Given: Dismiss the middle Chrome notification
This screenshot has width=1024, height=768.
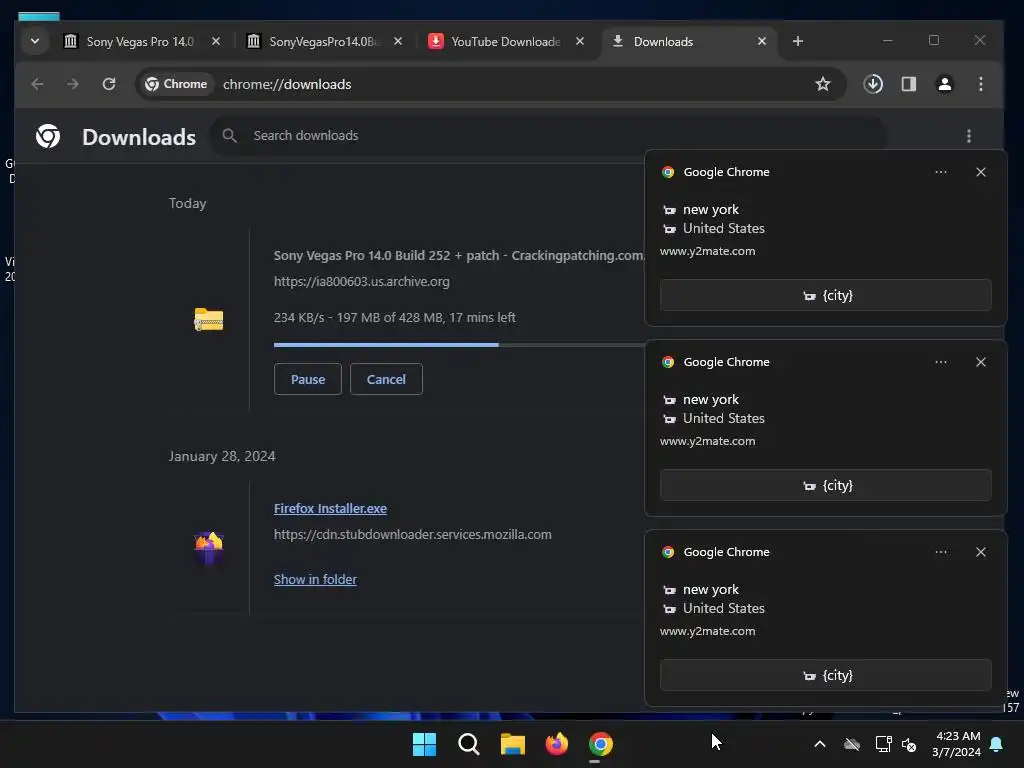Looking at the screenshot, I should click(980, 362).
